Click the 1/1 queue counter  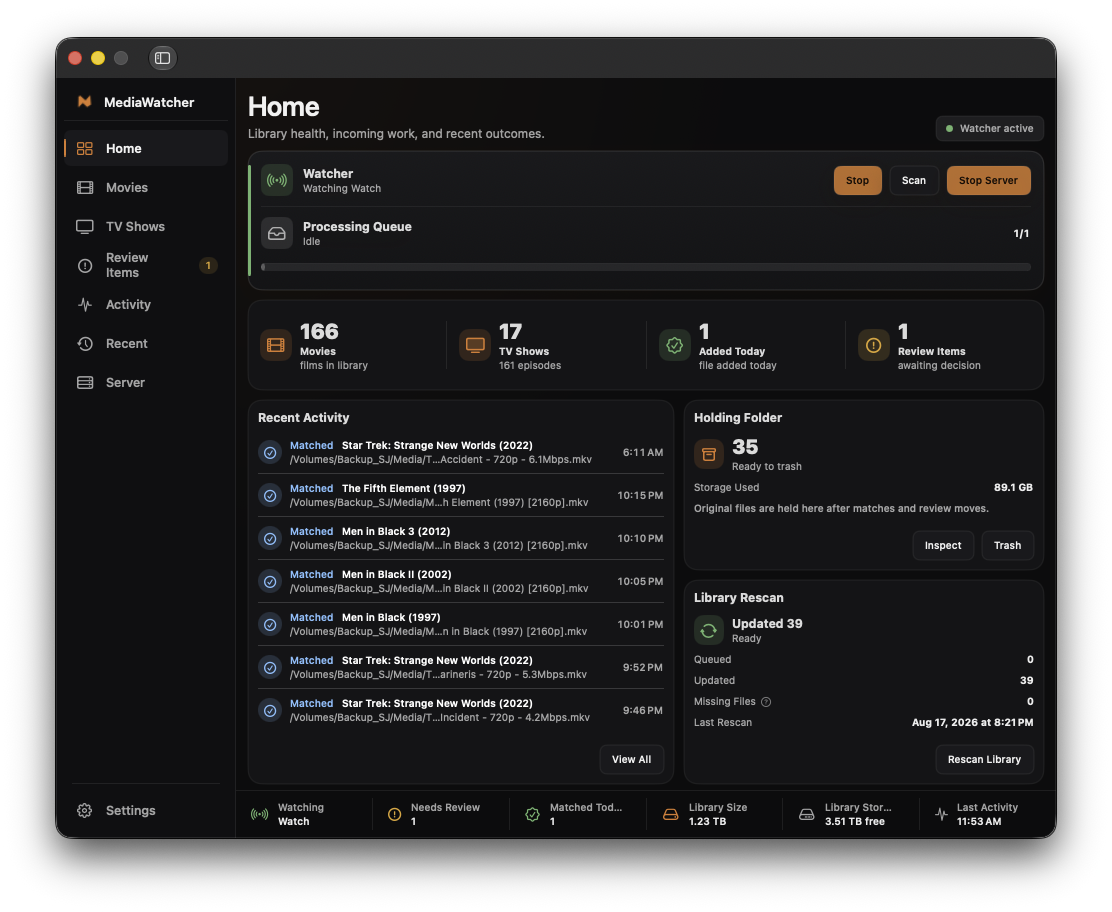[1021, 233]
